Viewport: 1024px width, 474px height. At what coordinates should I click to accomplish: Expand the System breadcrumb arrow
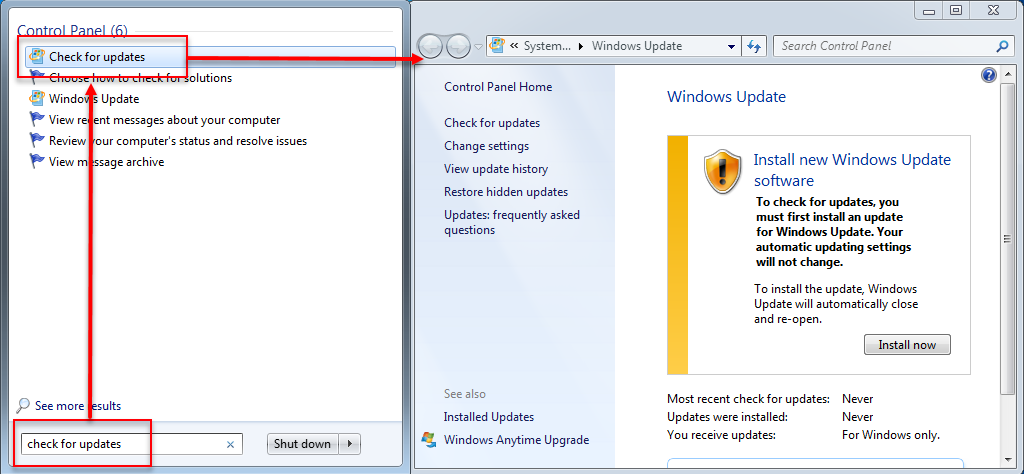tap(581, 46)
